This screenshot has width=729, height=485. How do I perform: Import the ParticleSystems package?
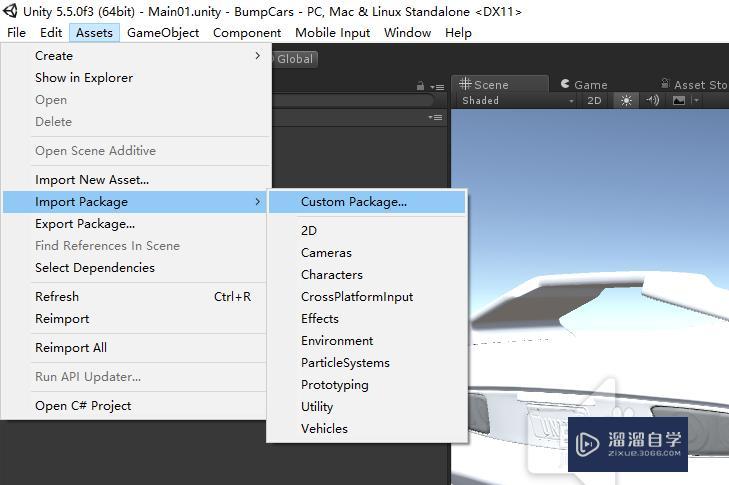[x=367, y=363]
